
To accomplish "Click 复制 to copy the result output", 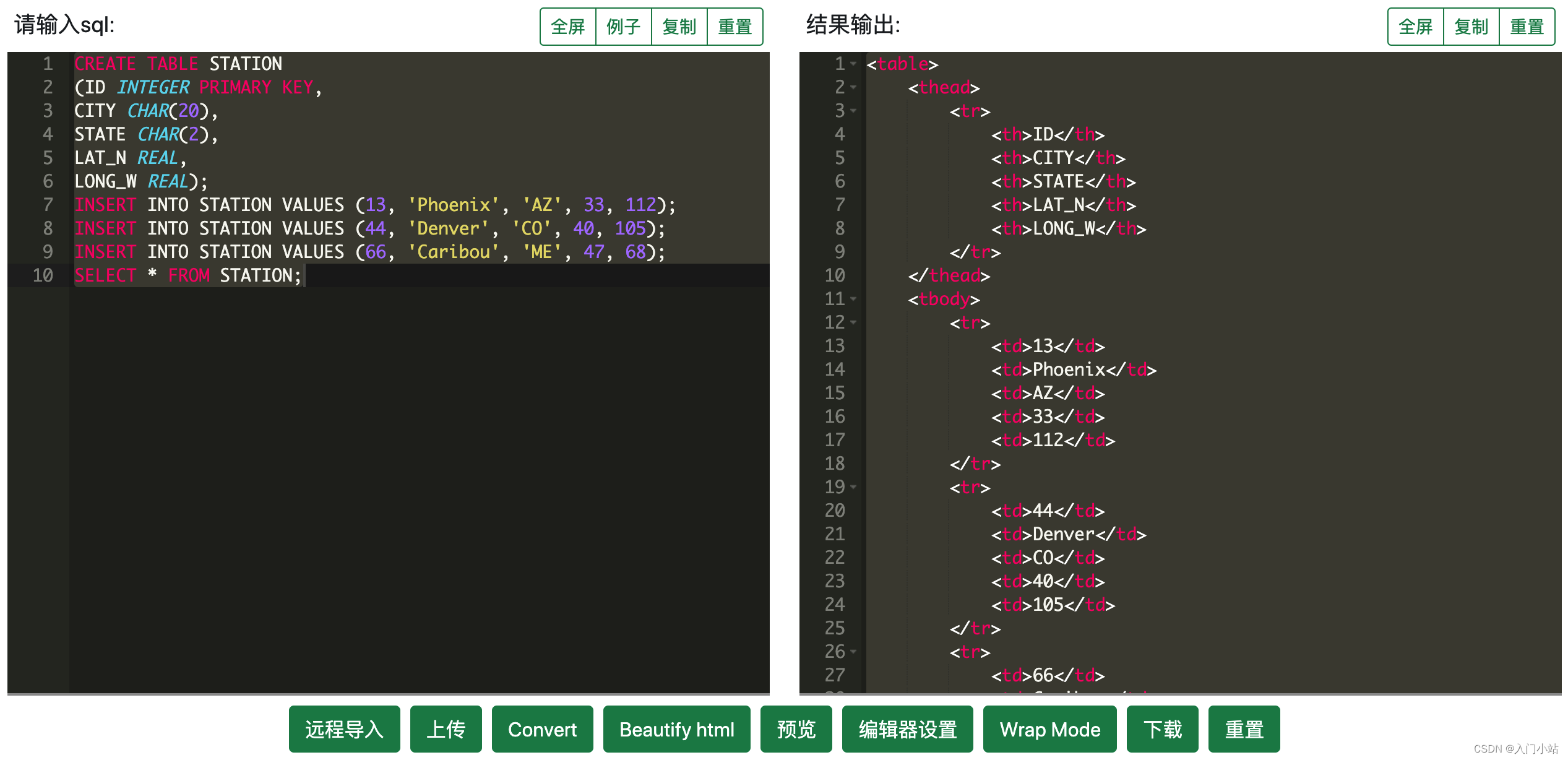I will click(x=1471, y=27).
